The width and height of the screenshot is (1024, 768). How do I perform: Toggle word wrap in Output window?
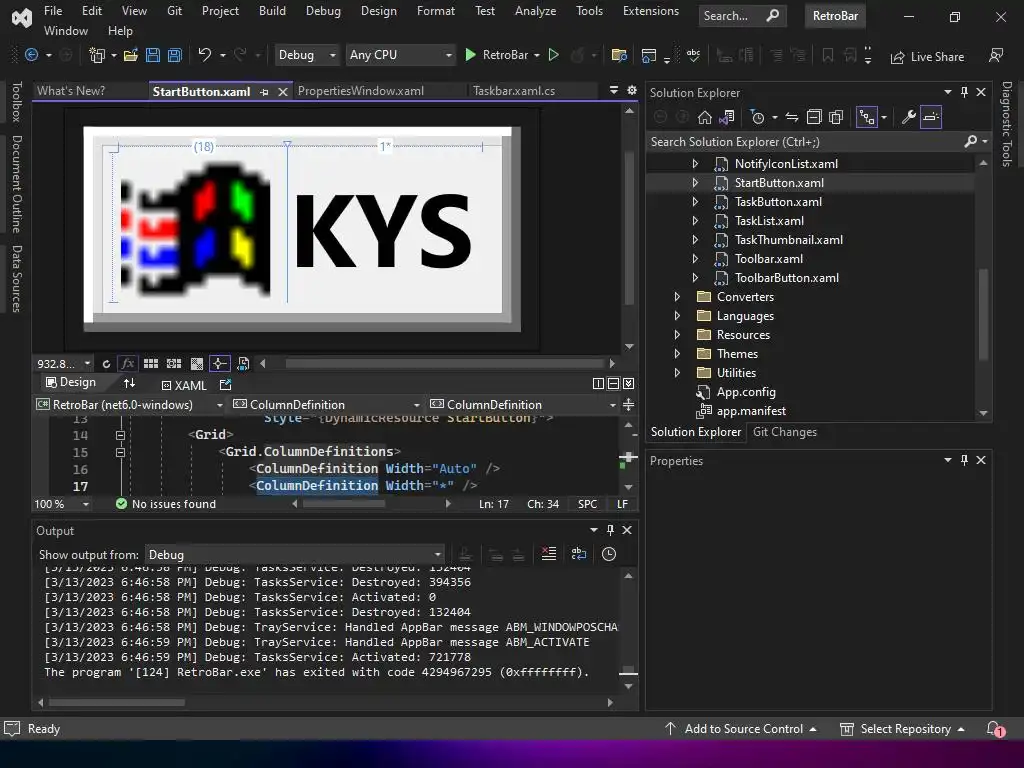[579, 554]
